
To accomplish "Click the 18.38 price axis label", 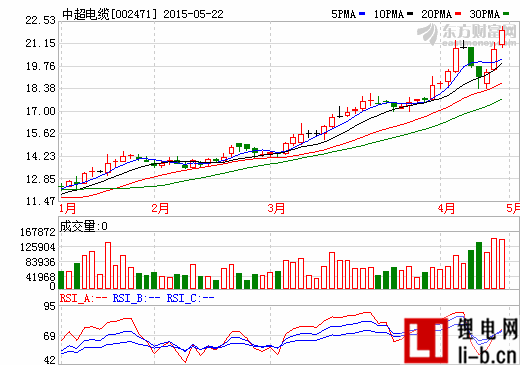I will point(41,89).
